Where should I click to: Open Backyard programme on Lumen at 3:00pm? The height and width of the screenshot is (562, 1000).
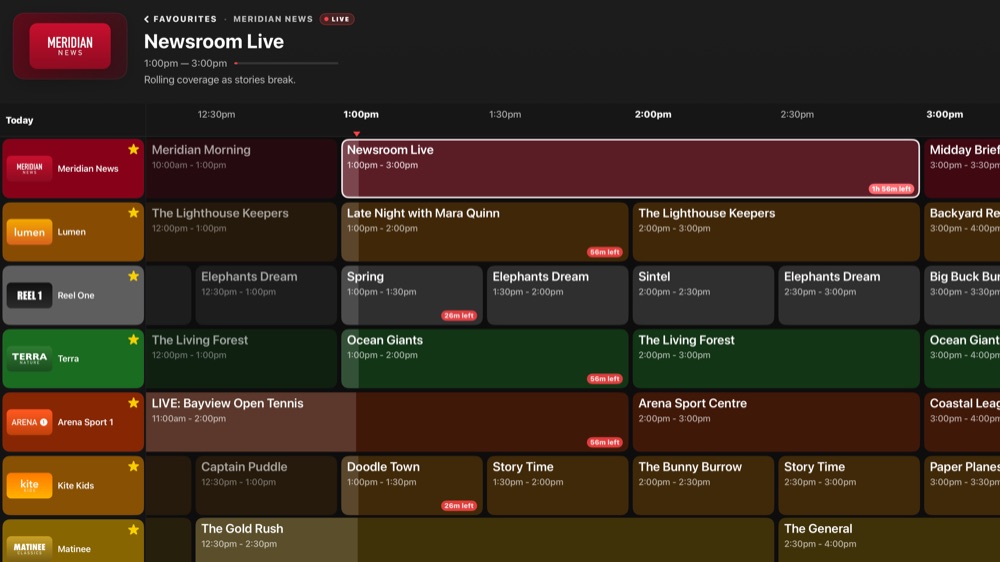click(962, 232)
